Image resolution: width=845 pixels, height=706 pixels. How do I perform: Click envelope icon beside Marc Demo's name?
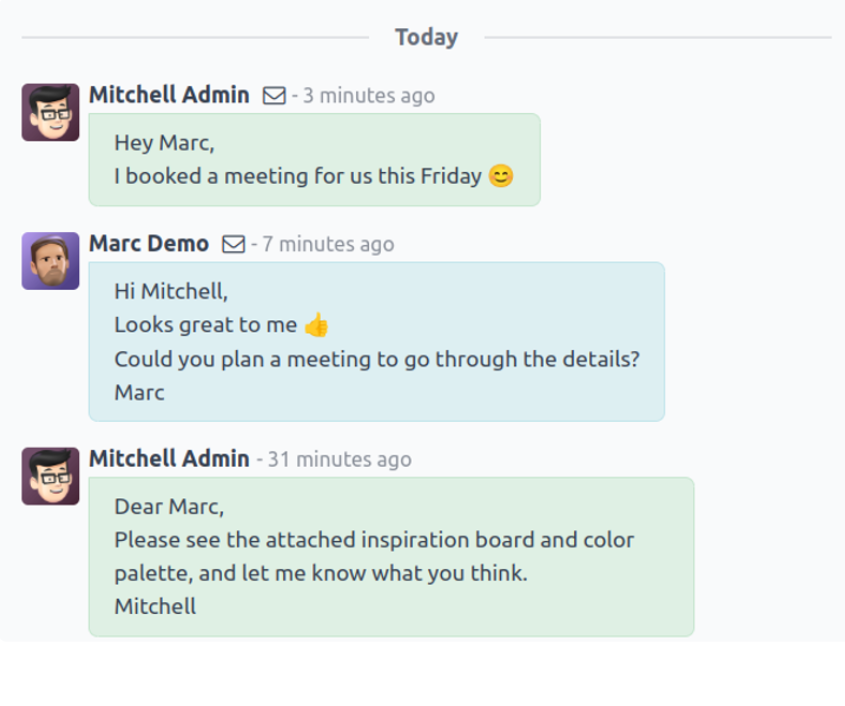point(233,244)
